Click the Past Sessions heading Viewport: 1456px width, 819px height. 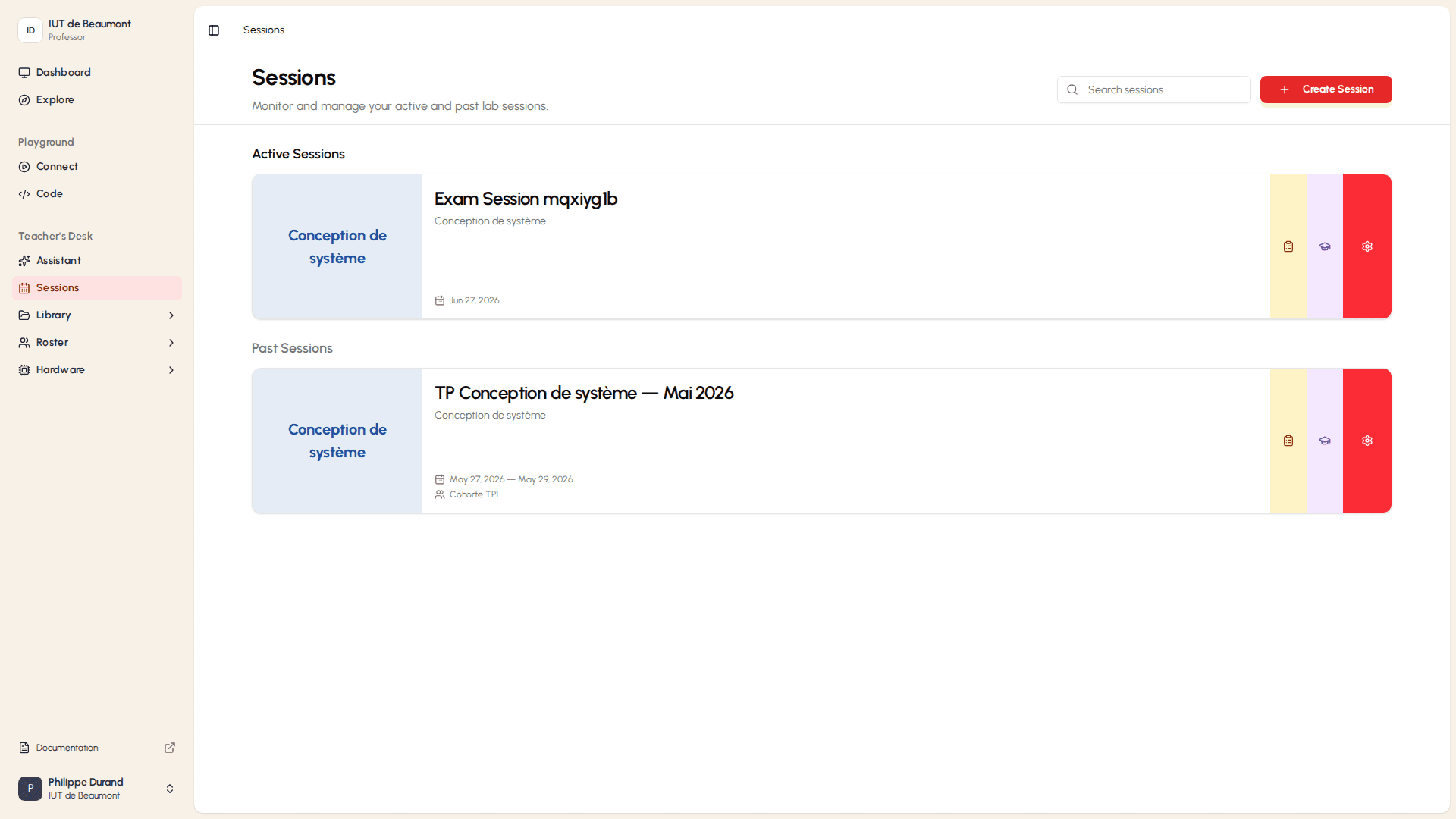coord(292,348)
